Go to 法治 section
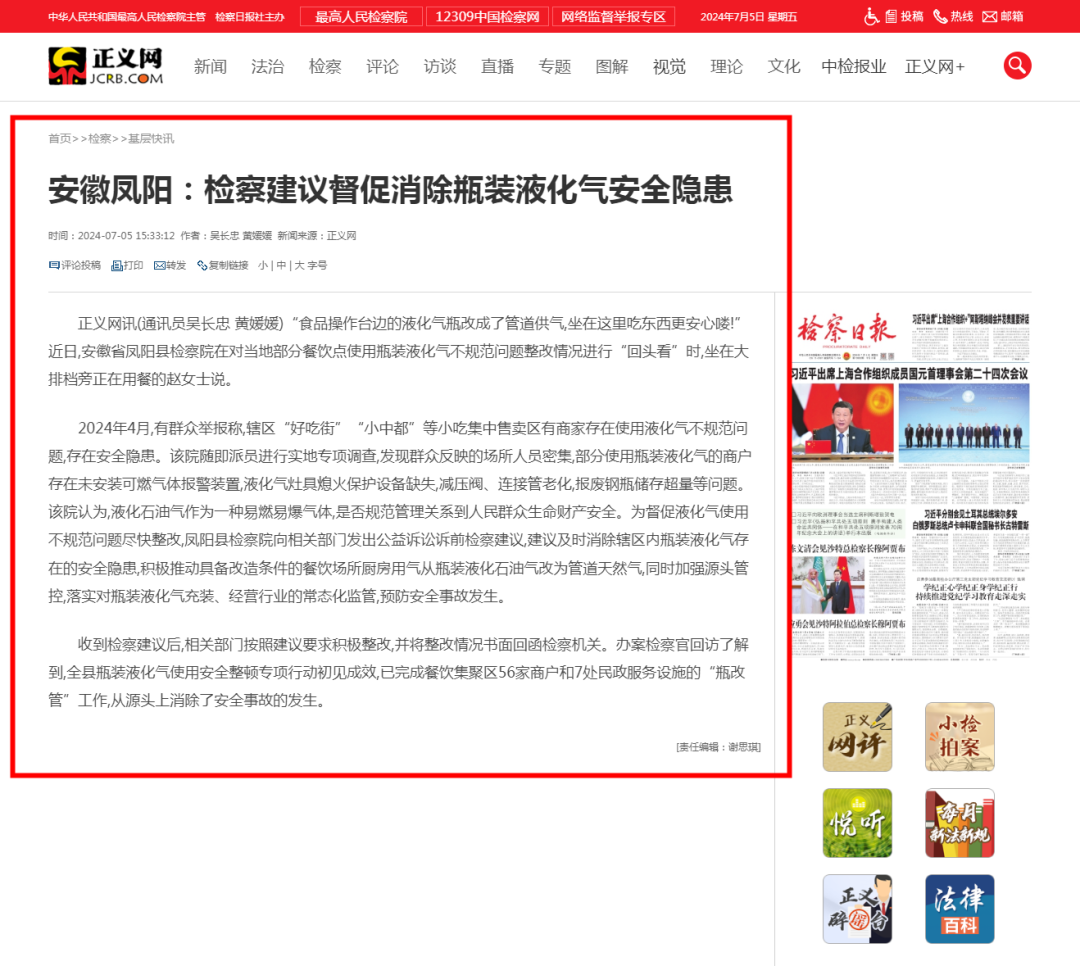 point(267,67)
